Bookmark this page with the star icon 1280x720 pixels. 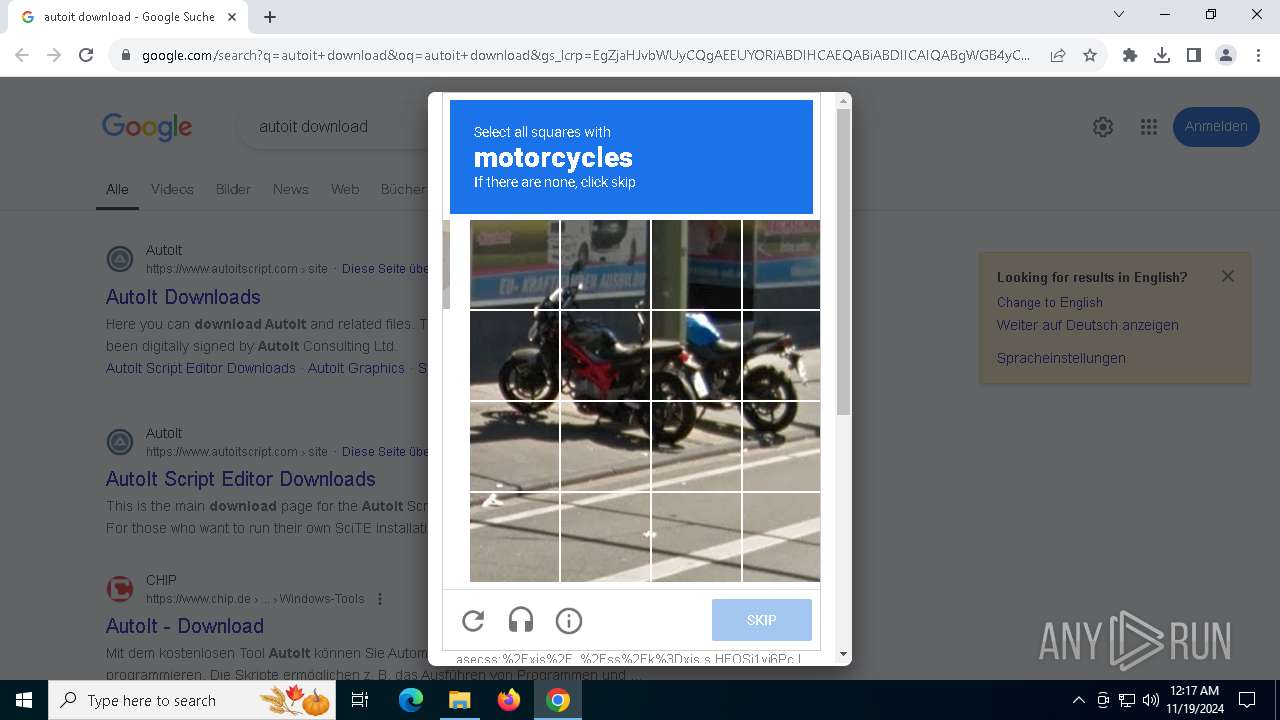(x=1090, y=55)
